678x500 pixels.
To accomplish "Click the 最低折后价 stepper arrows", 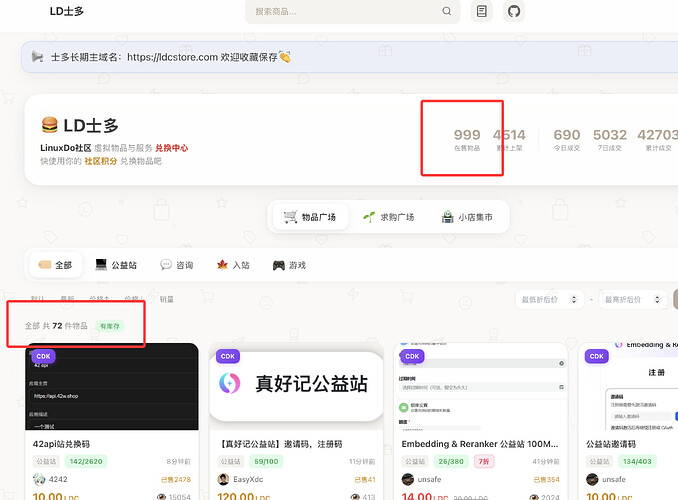I will (573, 299).
